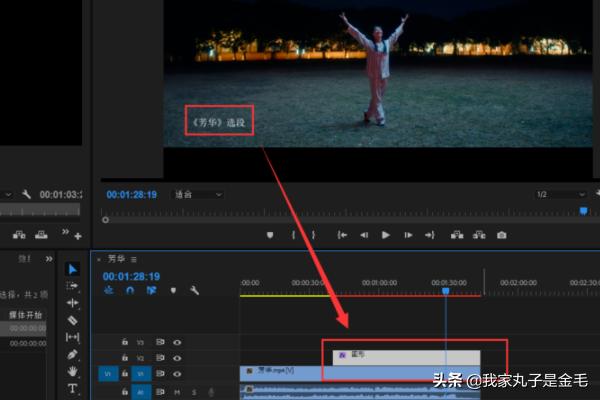
Task: Select the Type tool
Action: pyautogui.click(x=72, y=388)
